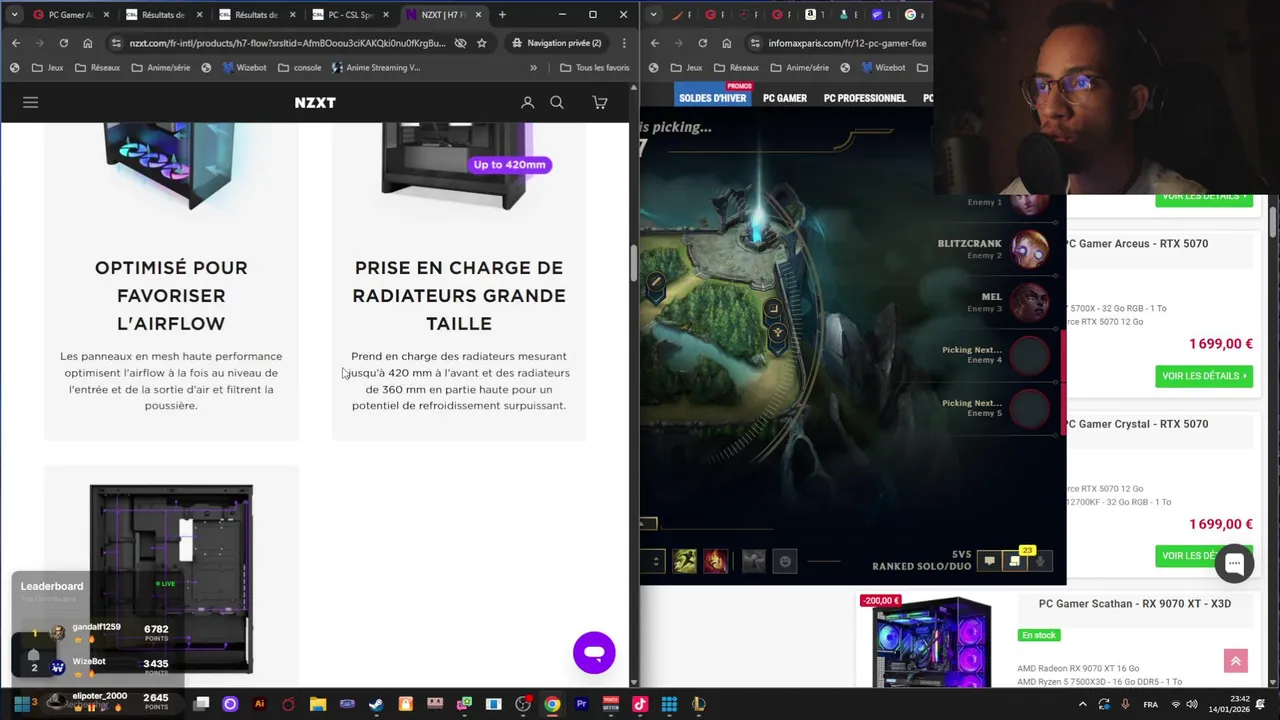Viewport: 1280px width, 720px height.
Task: Switch to the PC - CSL Spe tab
Action: [350, 15]
